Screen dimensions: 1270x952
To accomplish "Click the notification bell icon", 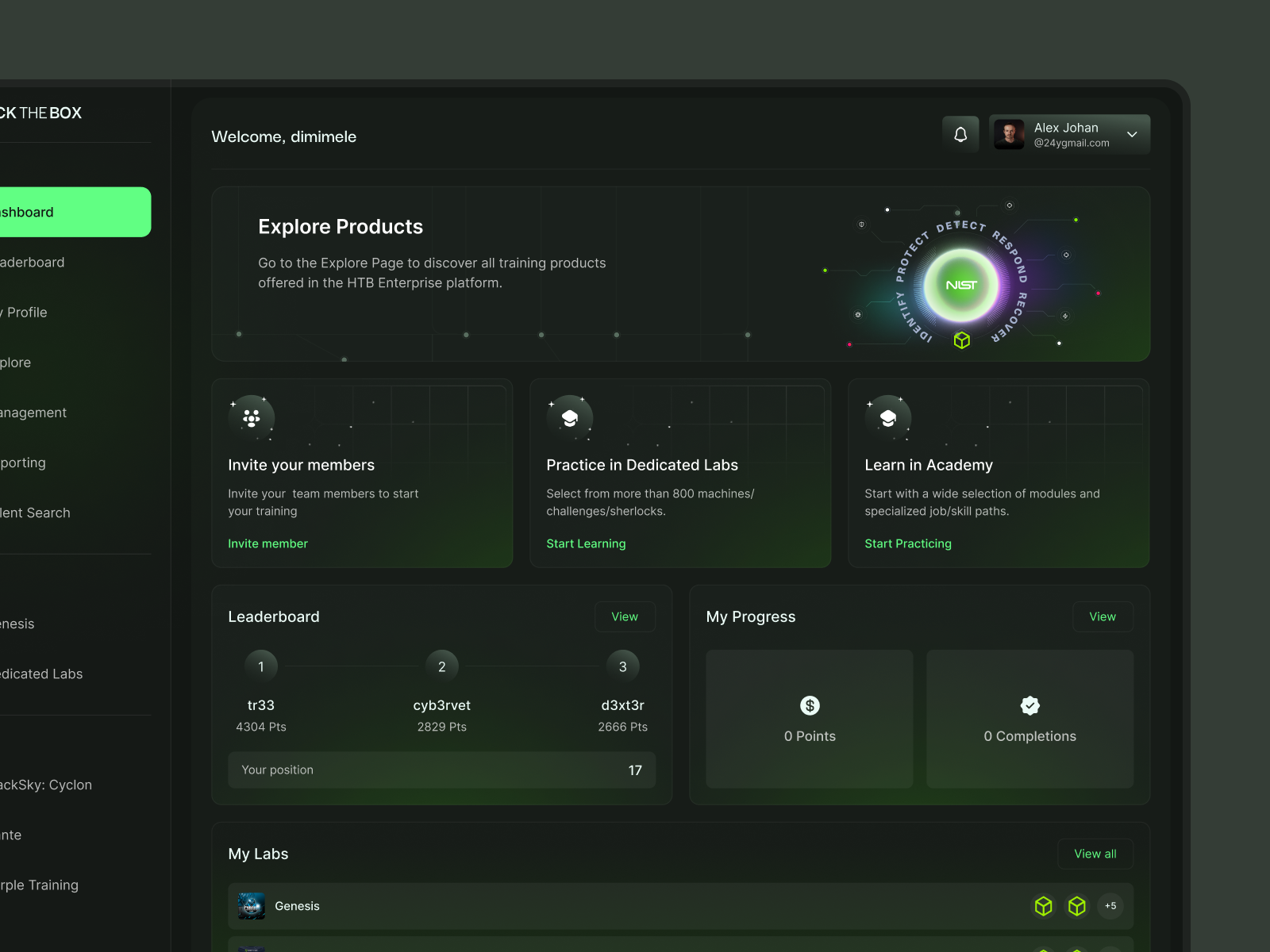I will [960, 134].
